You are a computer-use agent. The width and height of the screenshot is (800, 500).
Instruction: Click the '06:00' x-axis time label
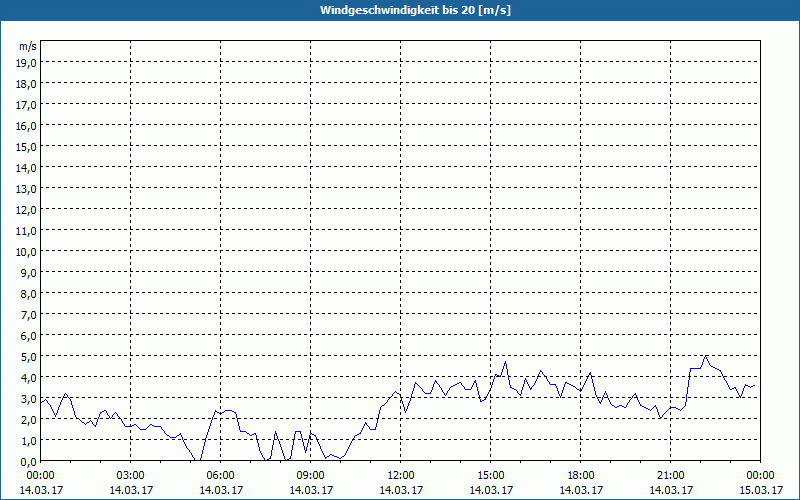coord(220,476)
